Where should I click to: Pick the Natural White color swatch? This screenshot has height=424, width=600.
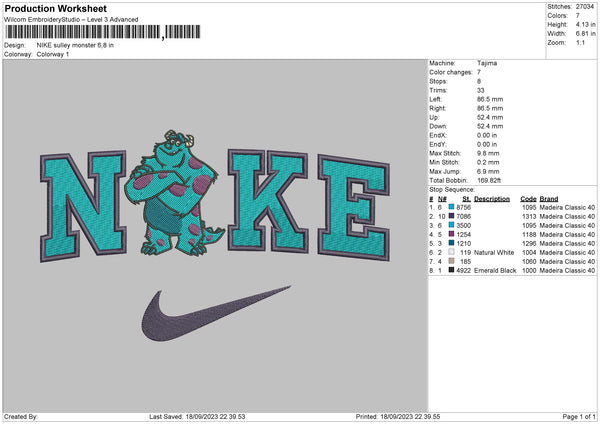click(452, 252)
